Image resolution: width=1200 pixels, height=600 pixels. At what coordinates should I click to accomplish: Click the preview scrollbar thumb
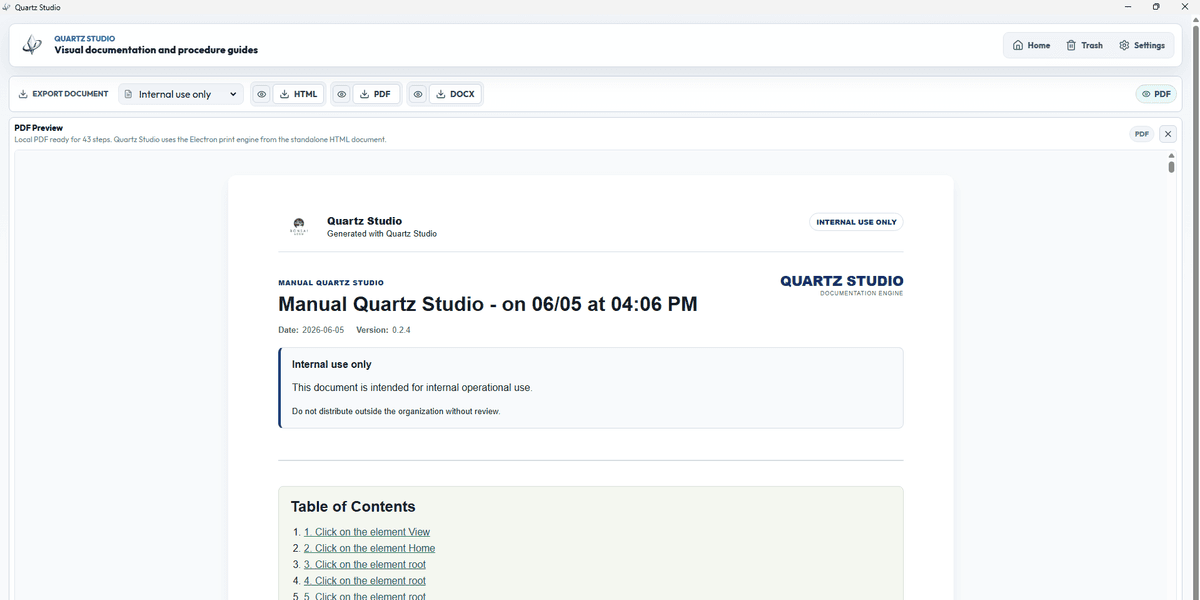[1171, 167]
